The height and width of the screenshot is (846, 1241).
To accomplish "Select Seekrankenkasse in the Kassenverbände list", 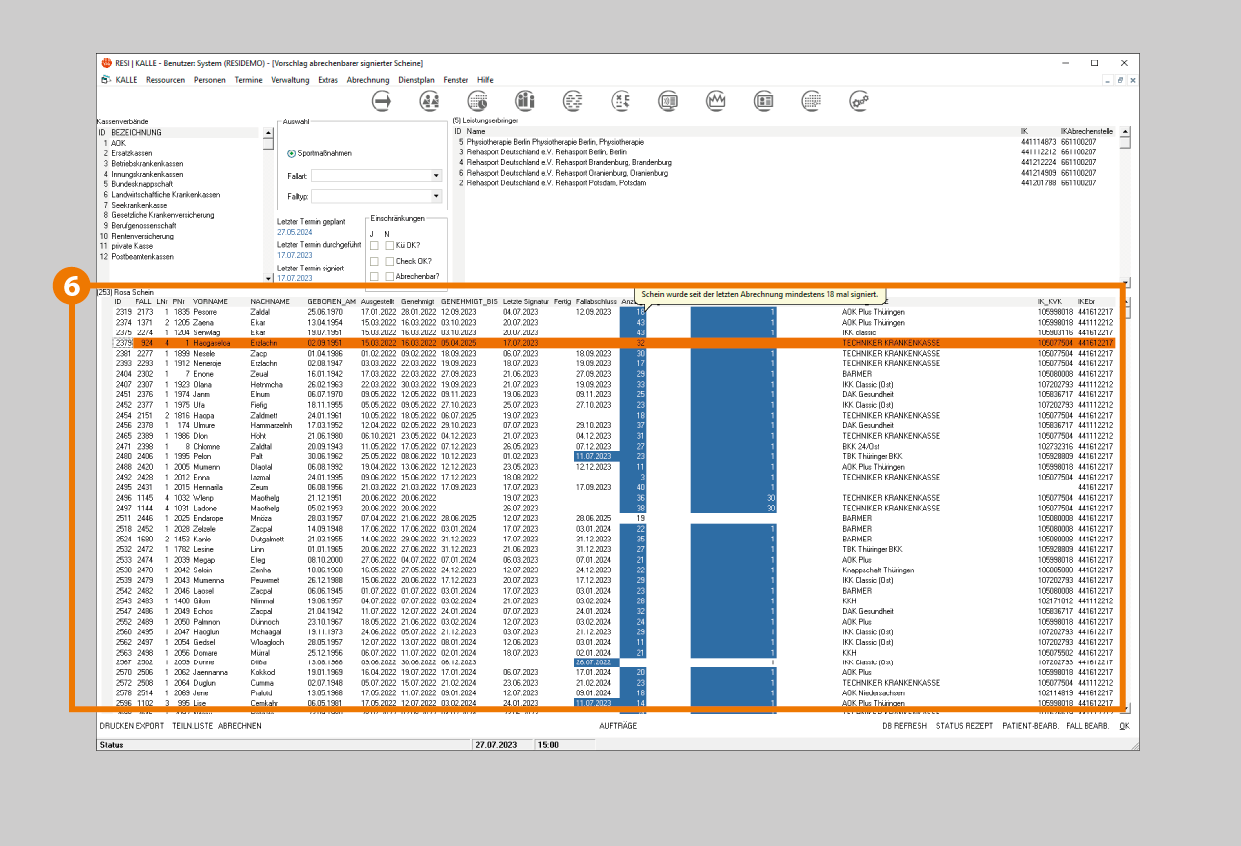I will pyautogui.click(x=139, y=205).
